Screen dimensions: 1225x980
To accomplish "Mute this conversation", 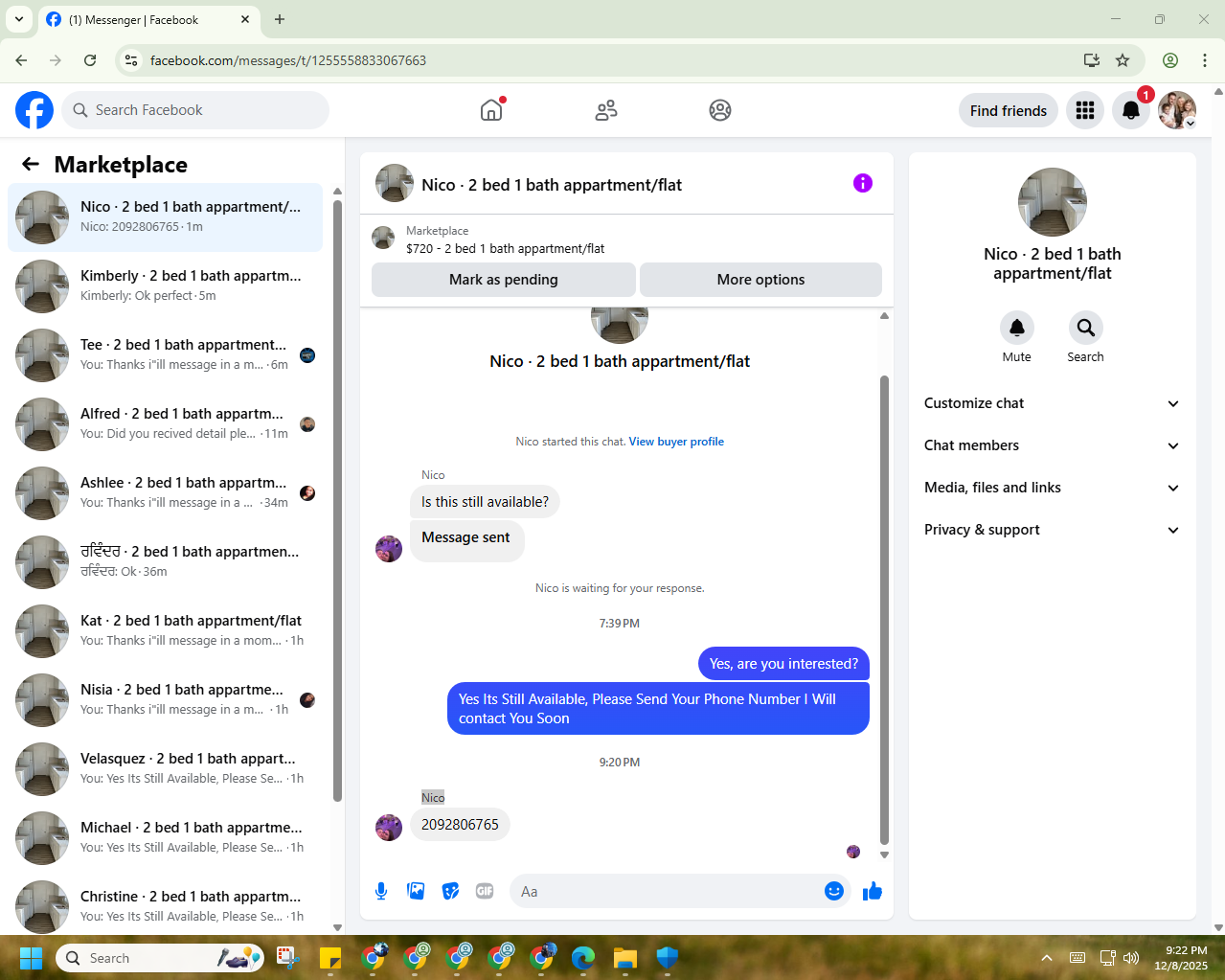I will [1017, 328].
